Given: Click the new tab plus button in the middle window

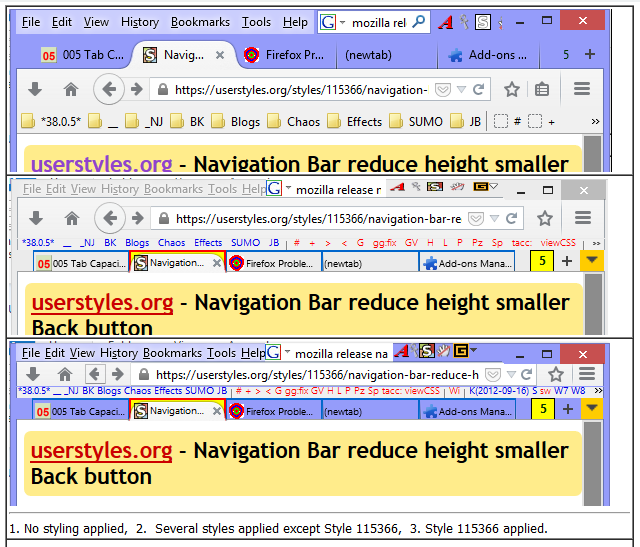Looking at the screenshot, I should point(567,261).
